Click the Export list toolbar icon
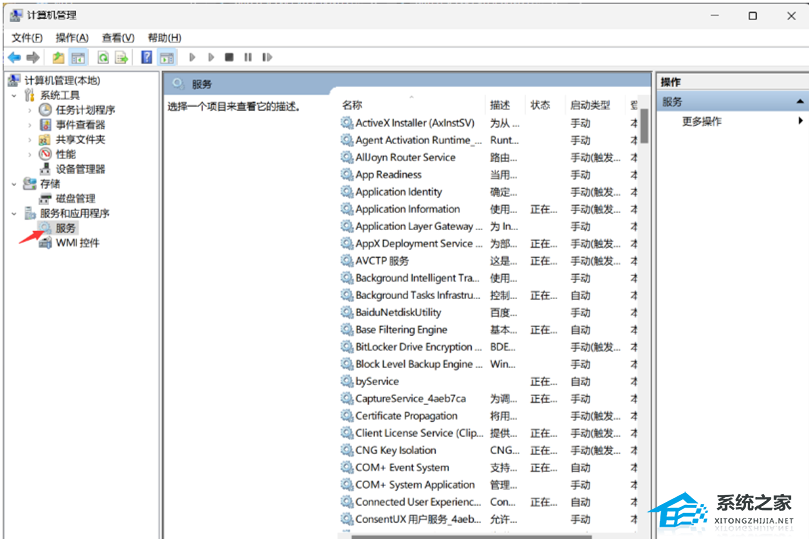The image size is (809, 539). click(121, 58)
